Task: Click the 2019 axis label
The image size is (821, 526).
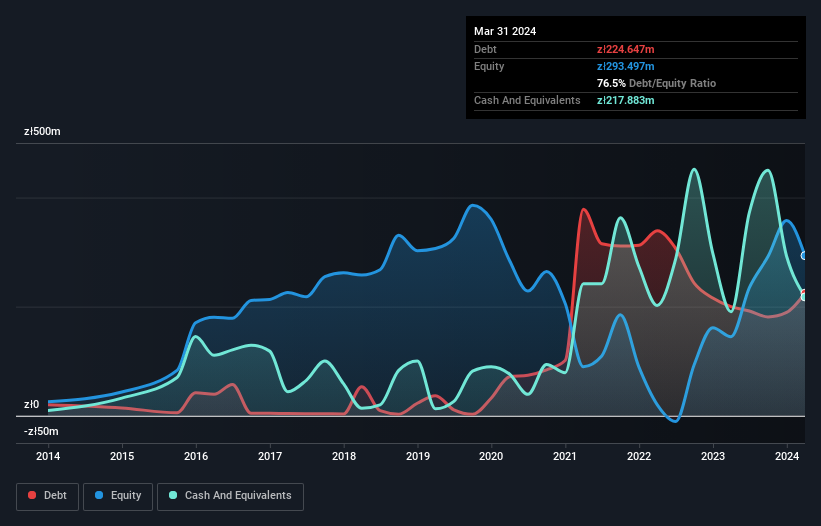Action: [418, 456]
